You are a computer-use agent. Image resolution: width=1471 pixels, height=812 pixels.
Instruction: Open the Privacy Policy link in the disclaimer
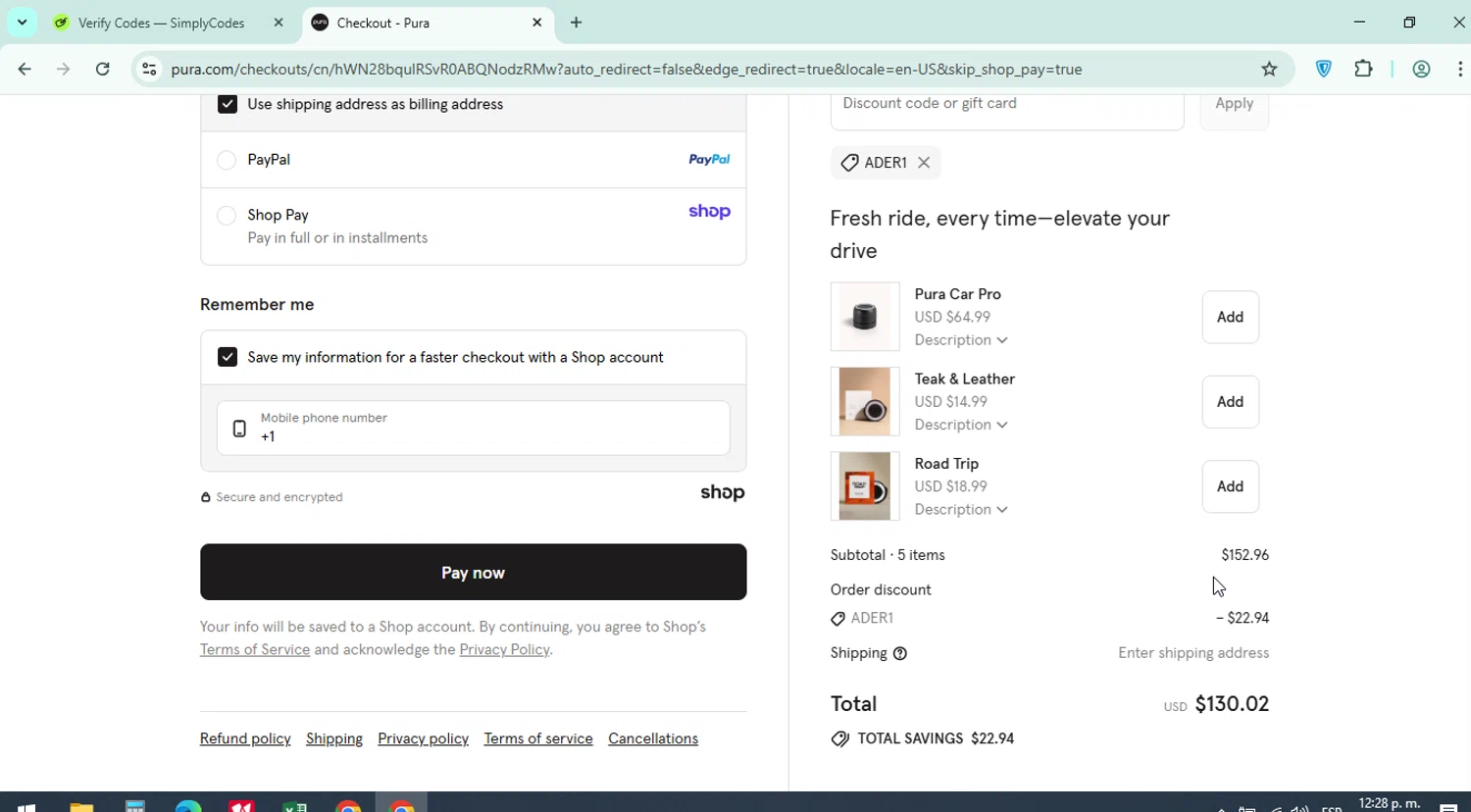[x=504, y=649]
